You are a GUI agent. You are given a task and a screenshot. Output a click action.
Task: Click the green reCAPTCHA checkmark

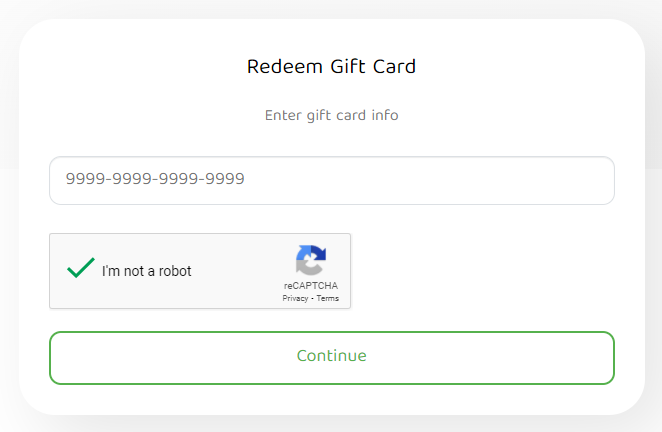[80, 269]
